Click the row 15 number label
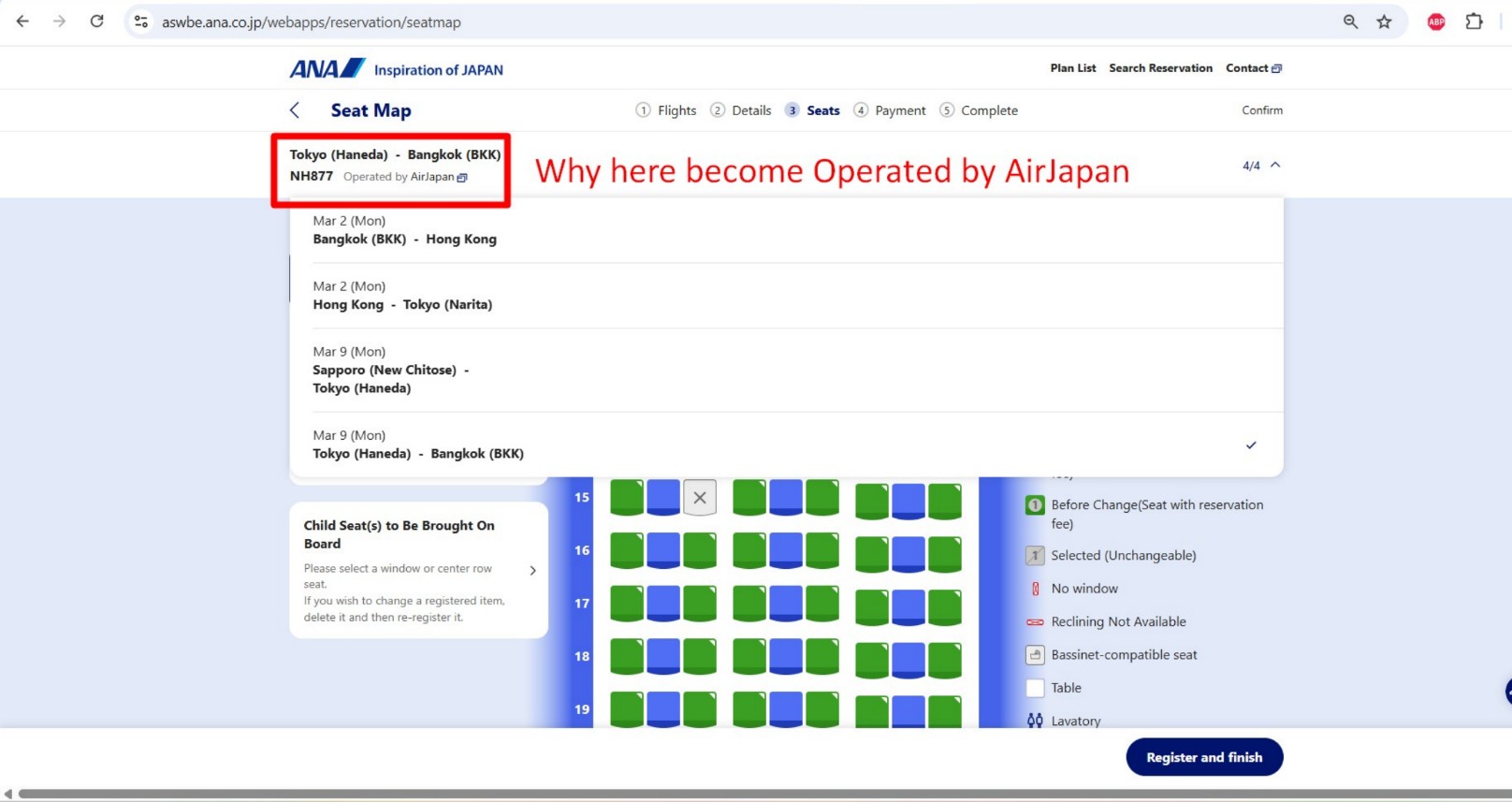 coord(582,498)
